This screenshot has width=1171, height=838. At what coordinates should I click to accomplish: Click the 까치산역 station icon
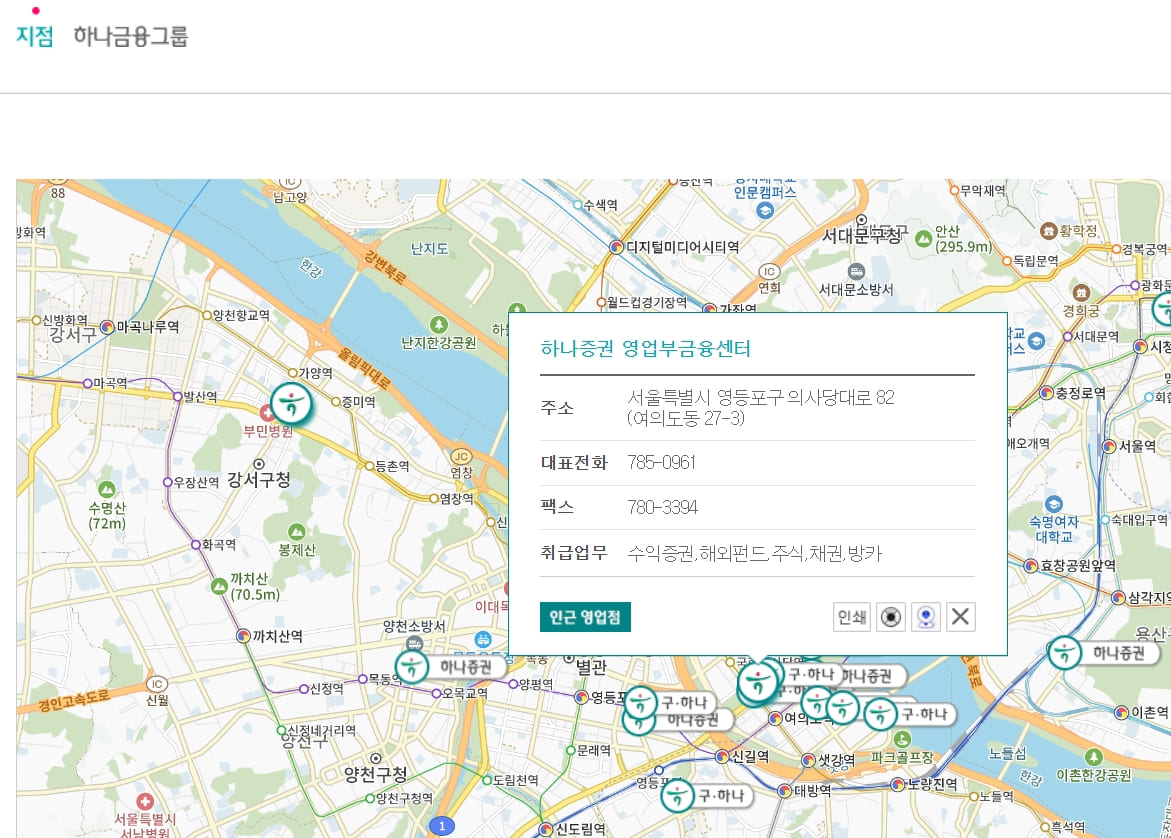tap(243, 636)
